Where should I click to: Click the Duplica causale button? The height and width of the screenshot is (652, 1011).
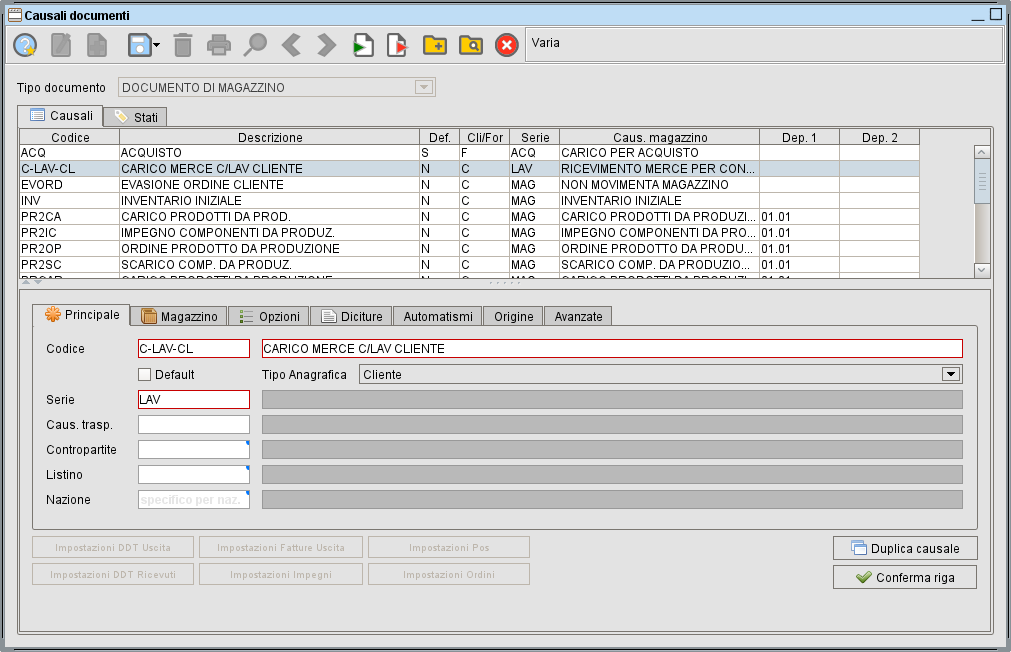[905, 548]
